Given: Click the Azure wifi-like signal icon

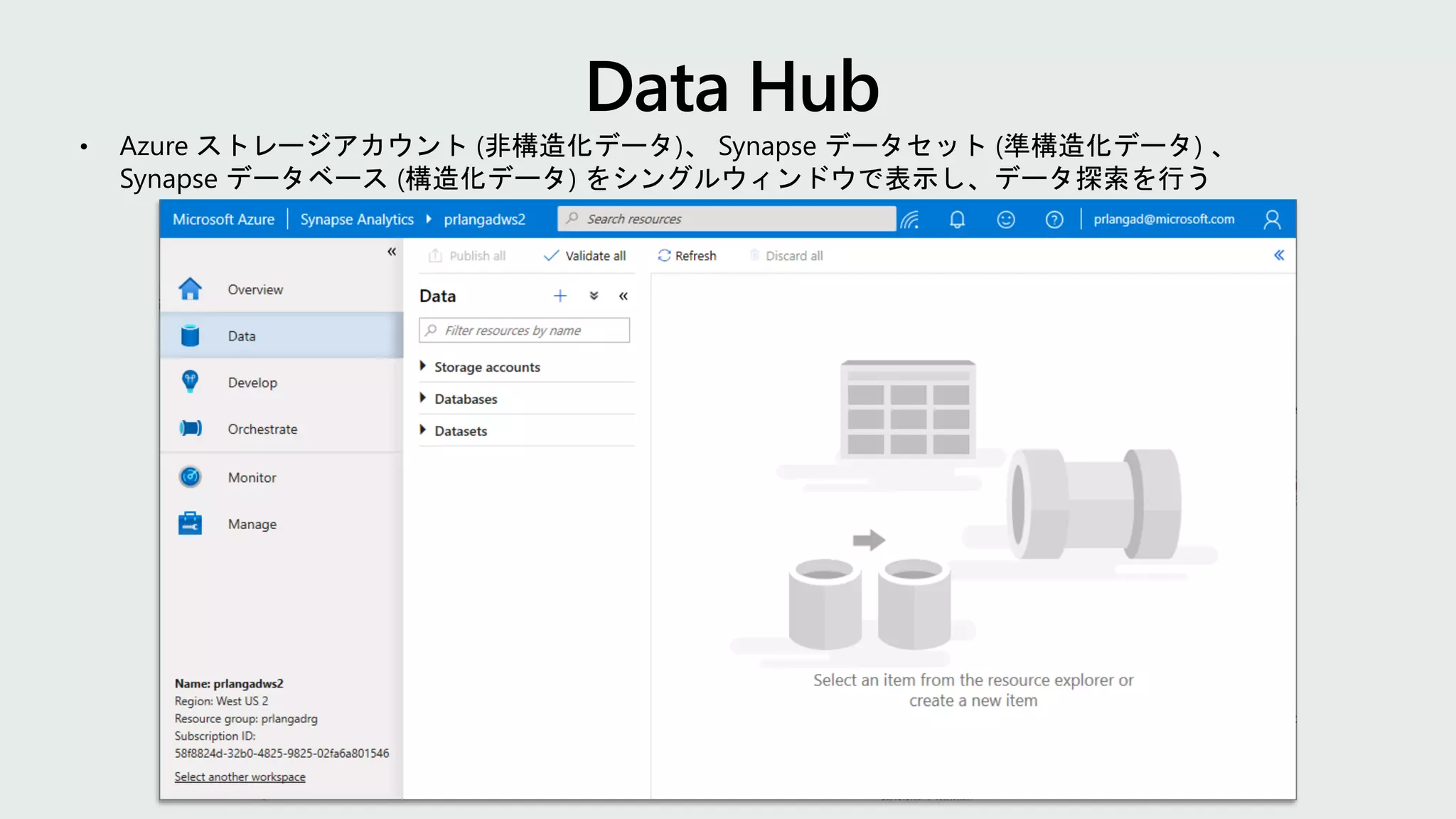Looking at the screenshot, I should click(x=910, y=220).
